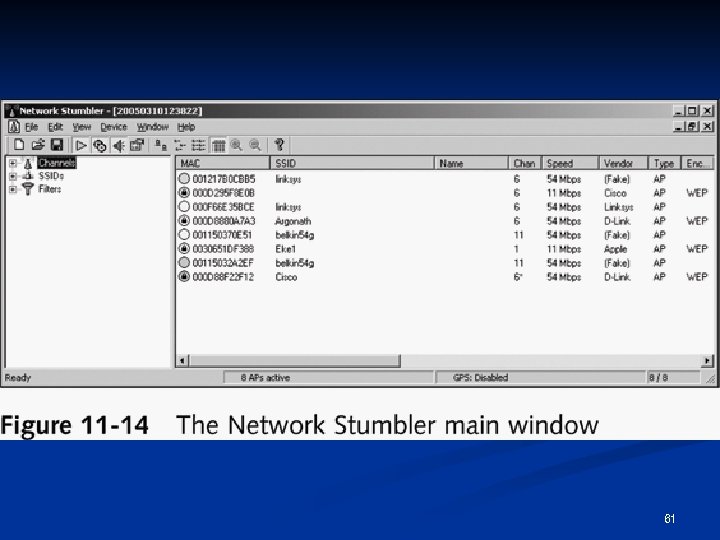Image resolution: width=720 pixels, height=540 pixels.
Task: Click the status bar resize grip
Action: (x=710, y=378)
